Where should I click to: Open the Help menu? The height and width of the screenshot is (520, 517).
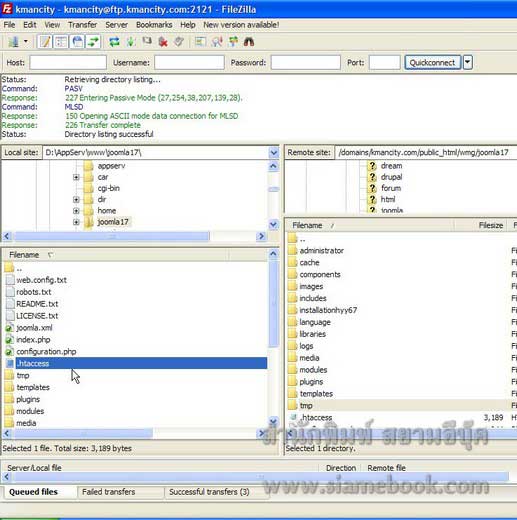click(x=188, y=25)
